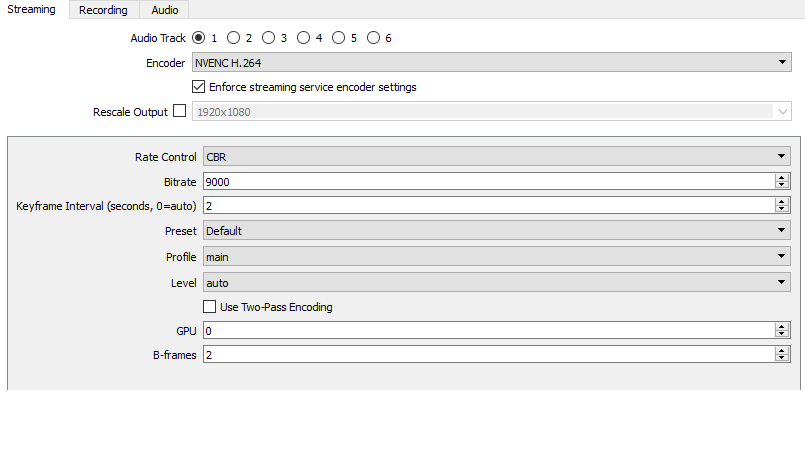Screen dimensions: 805x451
Task: Expand the Rate Control CBR dropdown
Action: [x=496, y=157]
